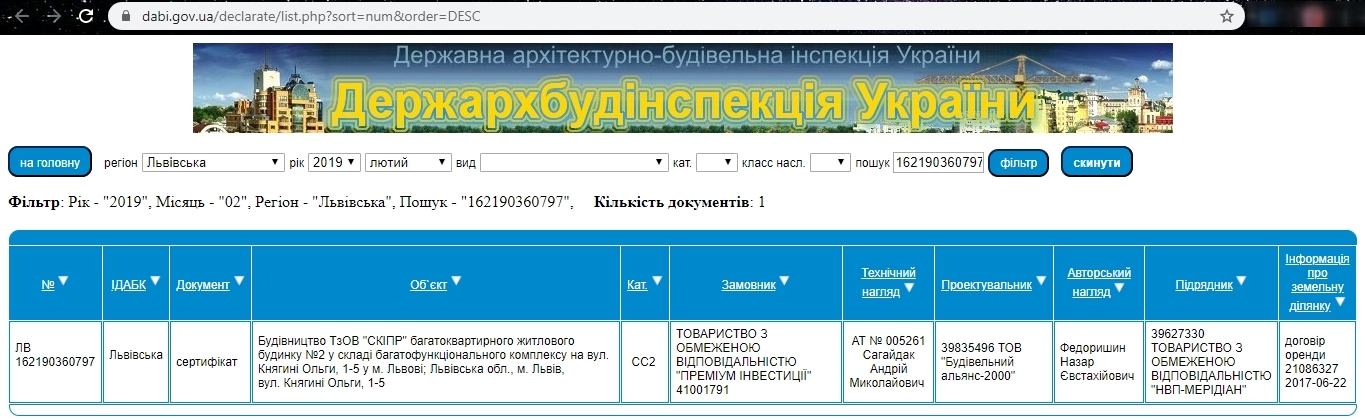
Task: Click the ІДАБК column header link
Action: (x=128, y=285)
